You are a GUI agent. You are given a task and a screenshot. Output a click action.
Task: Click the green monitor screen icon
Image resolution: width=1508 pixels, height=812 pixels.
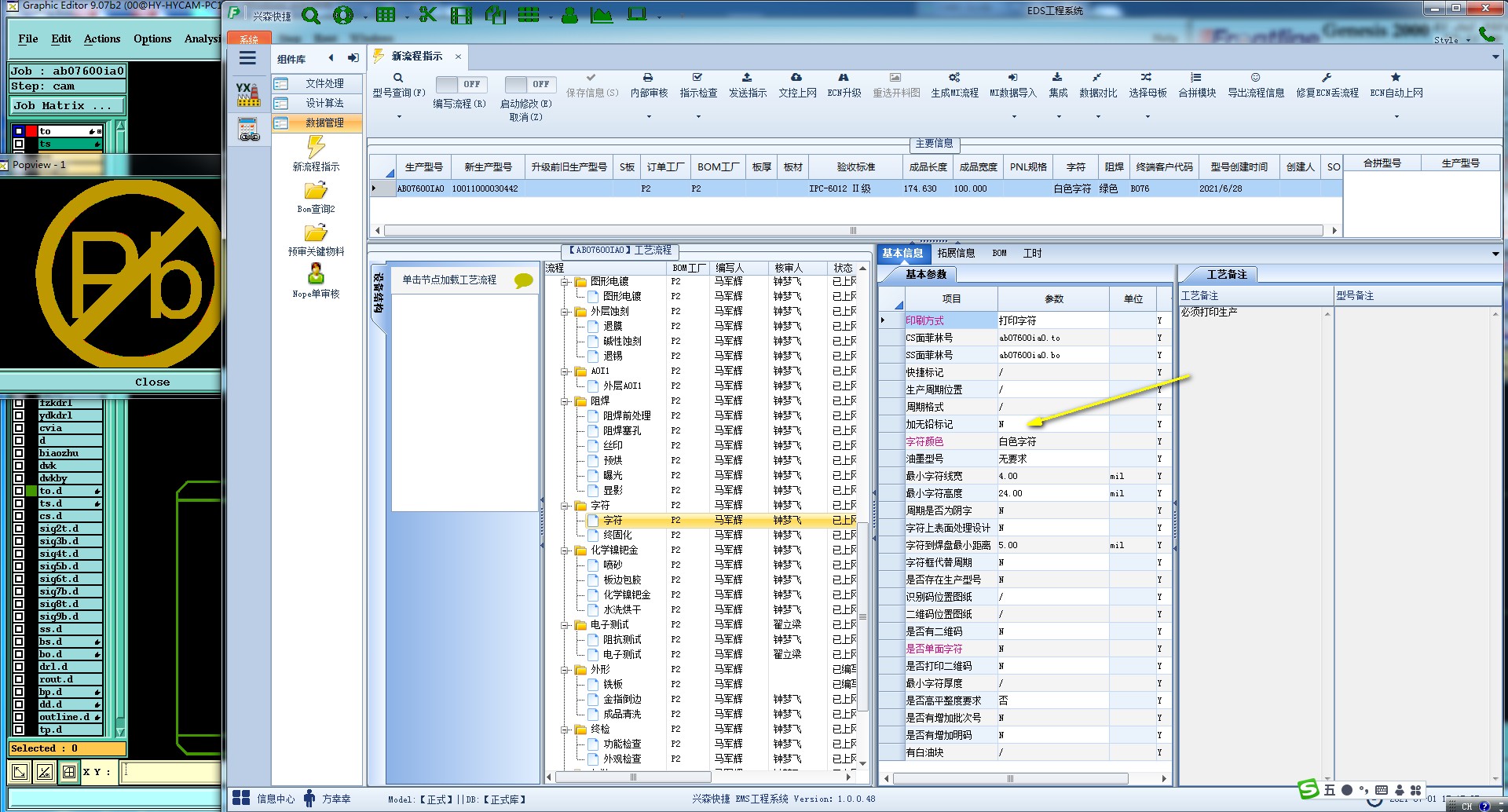[636, 15]
